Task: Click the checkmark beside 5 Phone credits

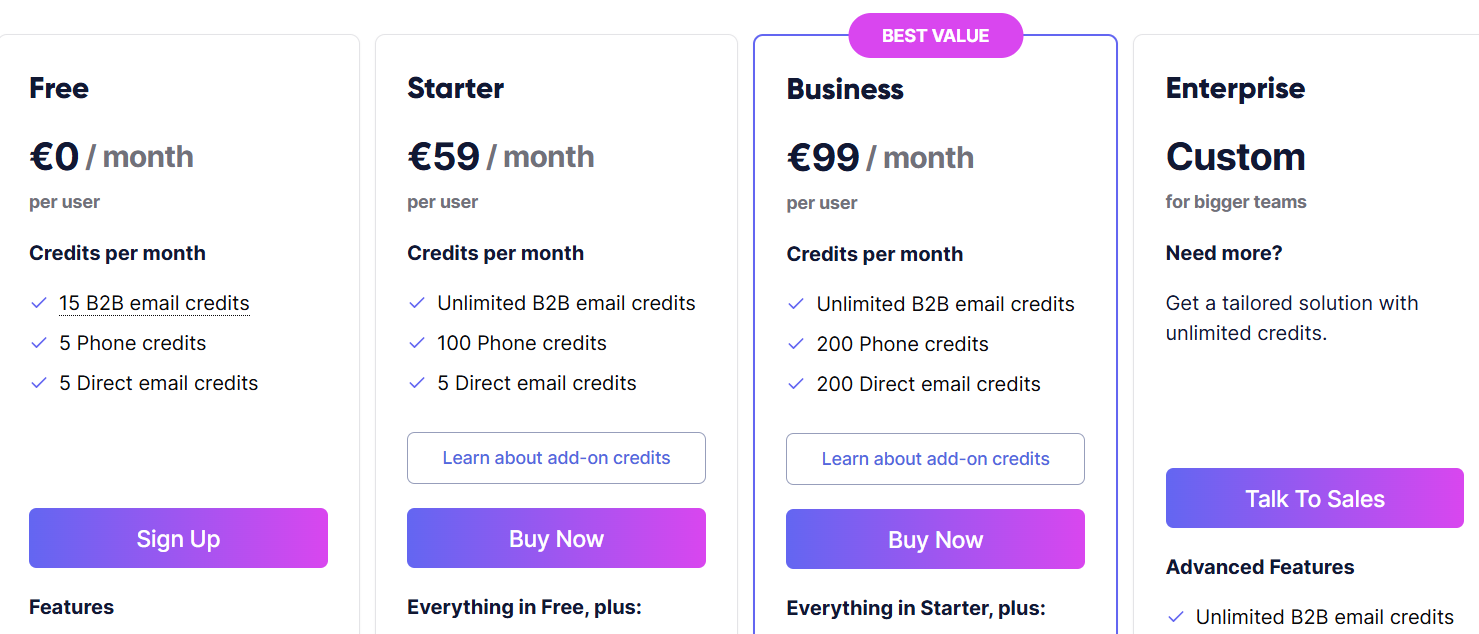Action: tap(39, 342)
